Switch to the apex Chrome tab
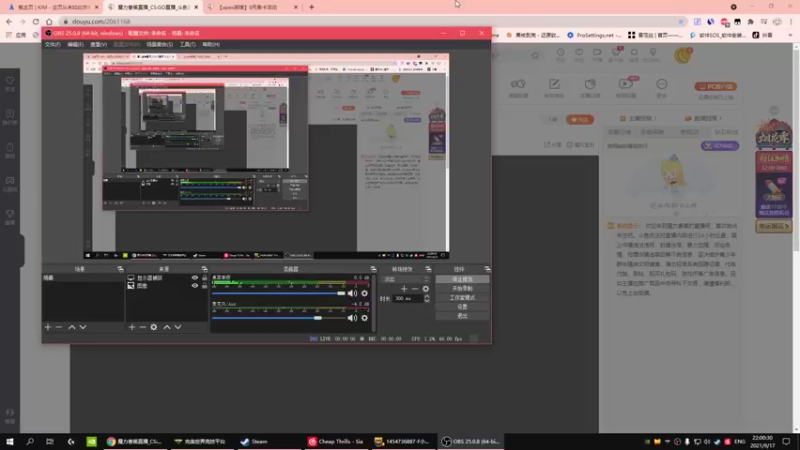This screenshot has width=800, height=450. pos(253,7)
